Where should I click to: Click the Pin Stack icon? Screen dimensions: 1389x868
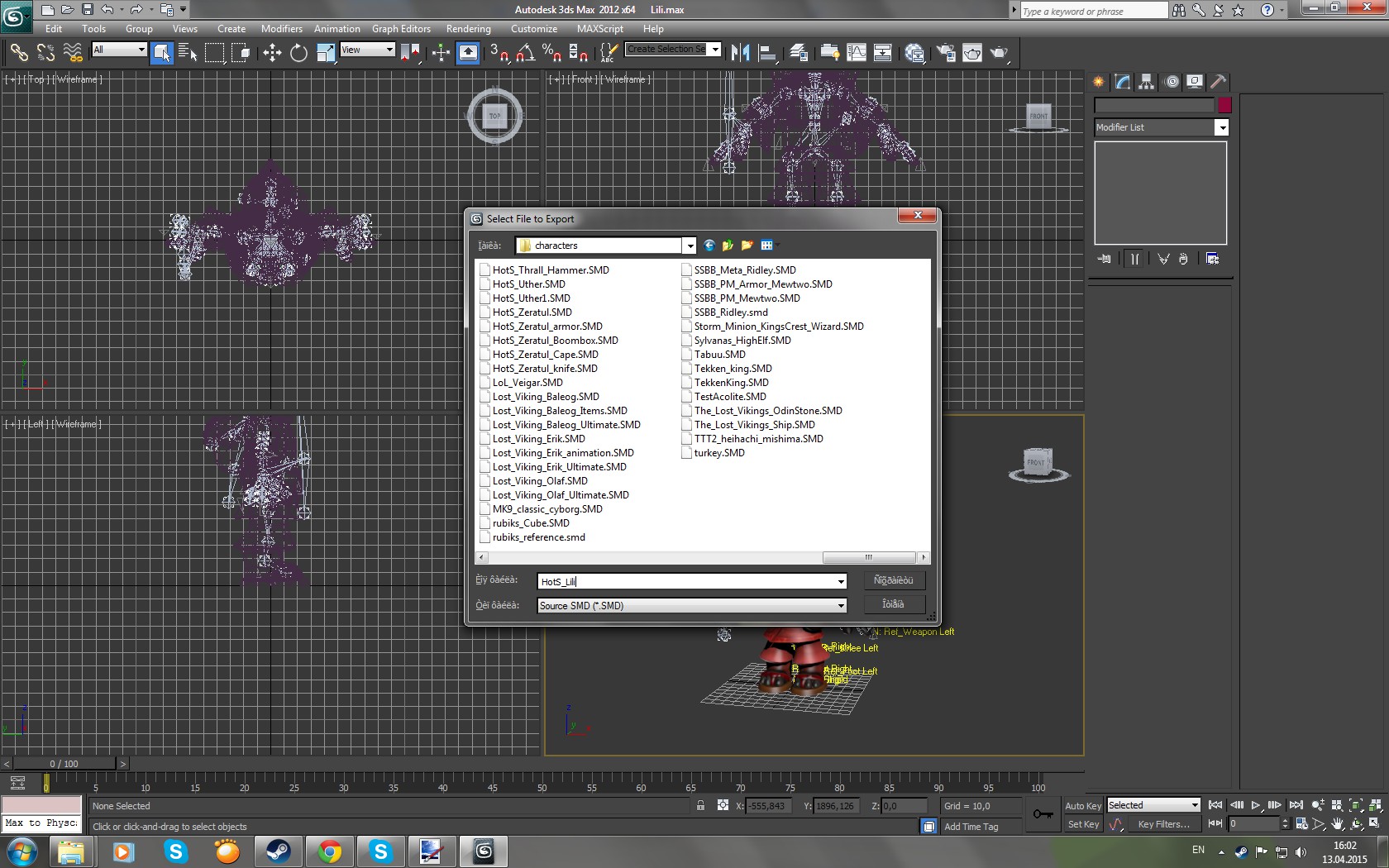coord(1105,259)
